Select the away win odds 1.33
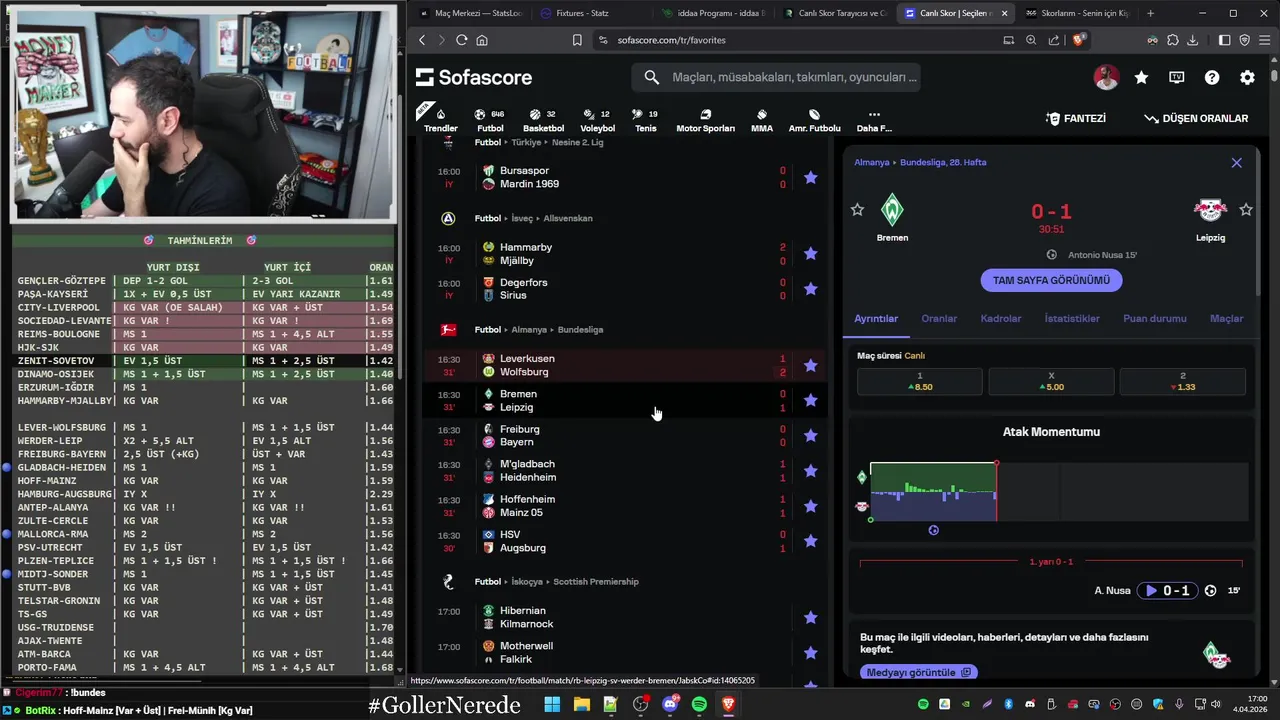The width and height of the screenshot is (1280, 720). pos(1182,381)
